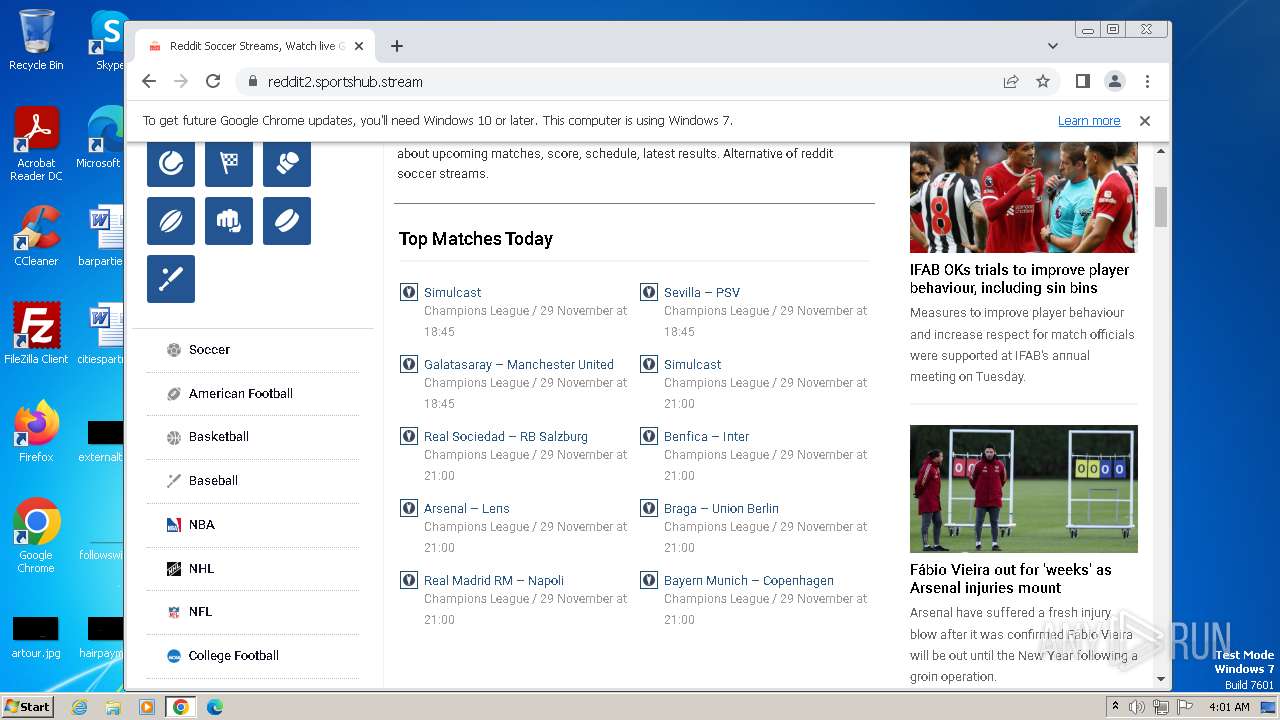Bookmark this page with the star icon

tap(1043, 82)
